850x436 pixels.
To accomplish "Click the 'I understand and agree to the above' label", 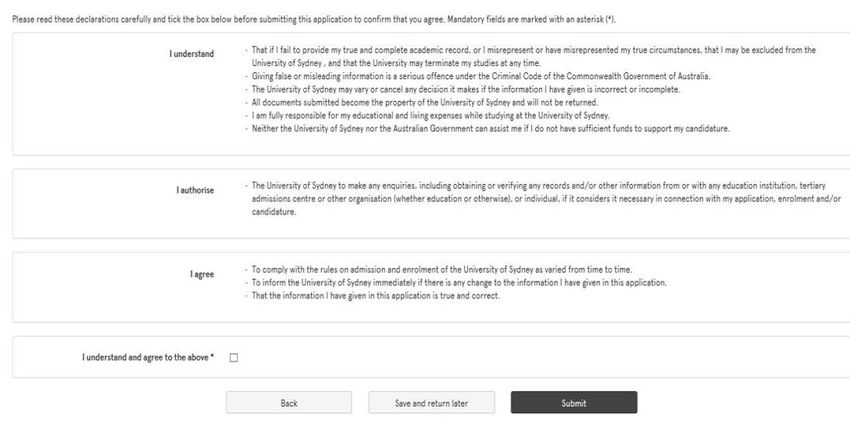I will coord(148,357).
